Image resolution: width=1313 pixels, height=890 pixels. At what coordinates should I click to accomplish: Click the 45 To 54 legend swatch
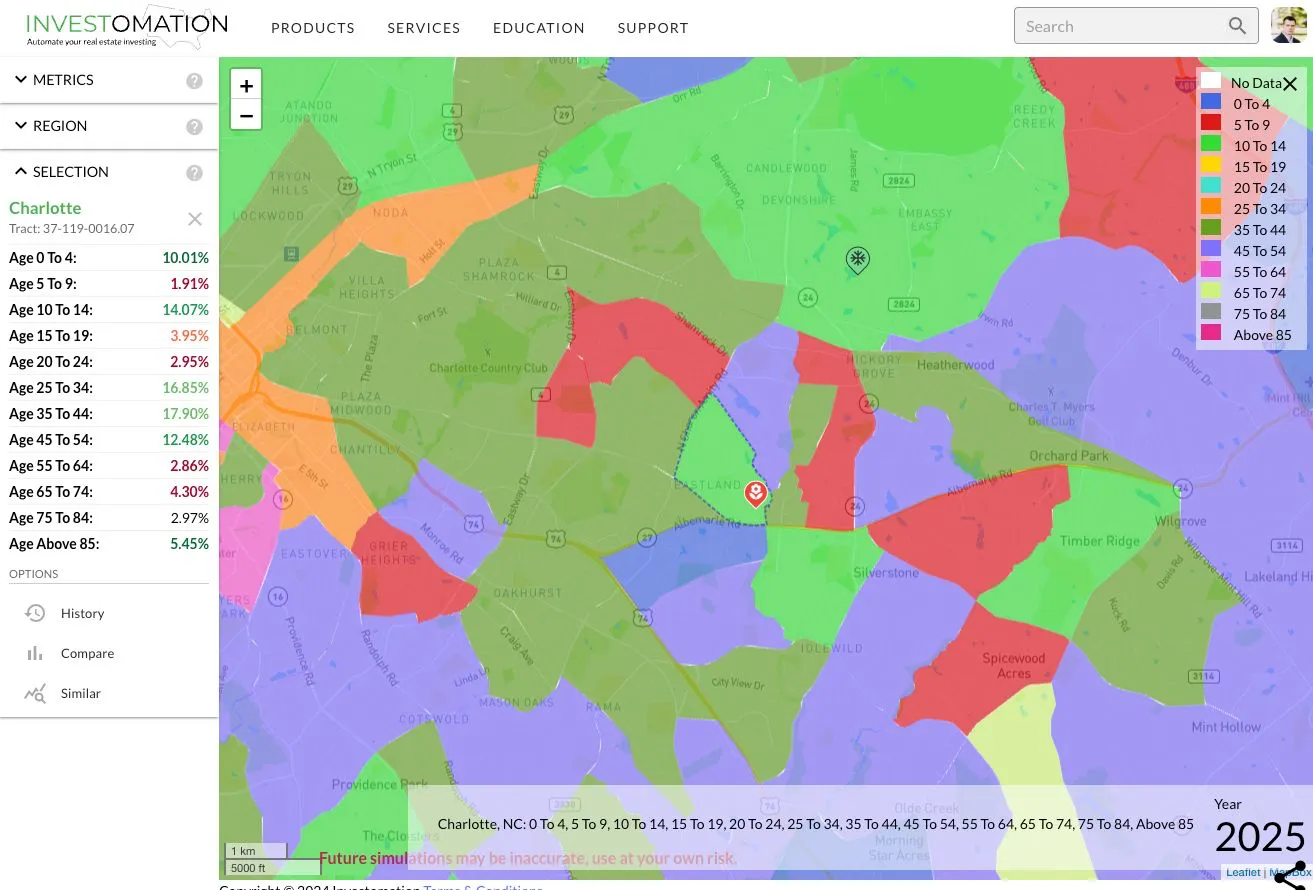point(1211,249)
